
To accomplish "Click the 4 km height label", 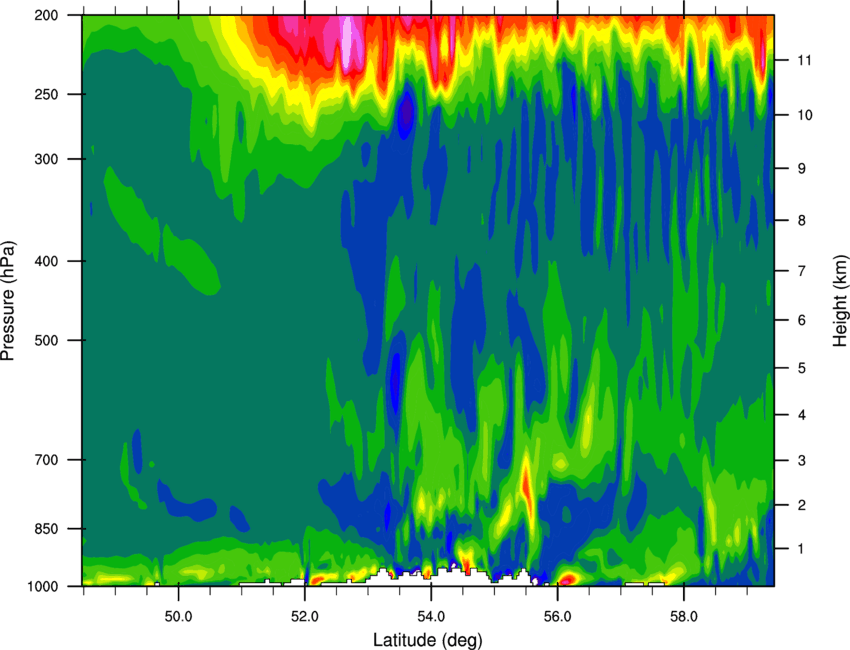I will pos(802,415).
